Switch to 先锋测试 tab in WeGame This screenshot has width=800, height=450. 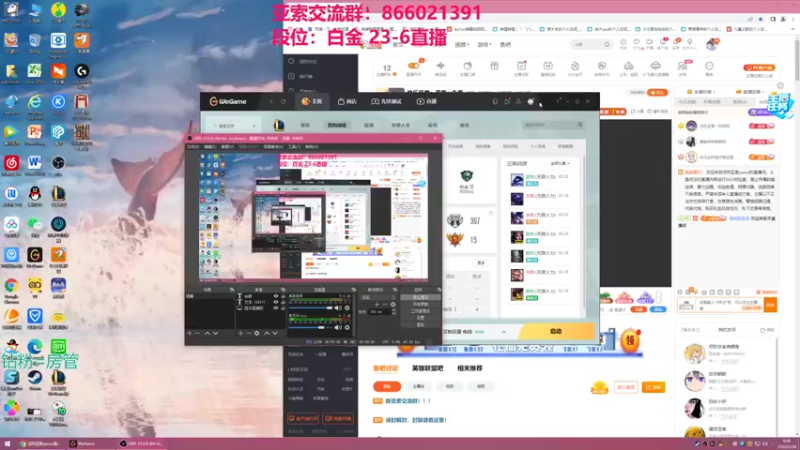(x=386, y=102)
